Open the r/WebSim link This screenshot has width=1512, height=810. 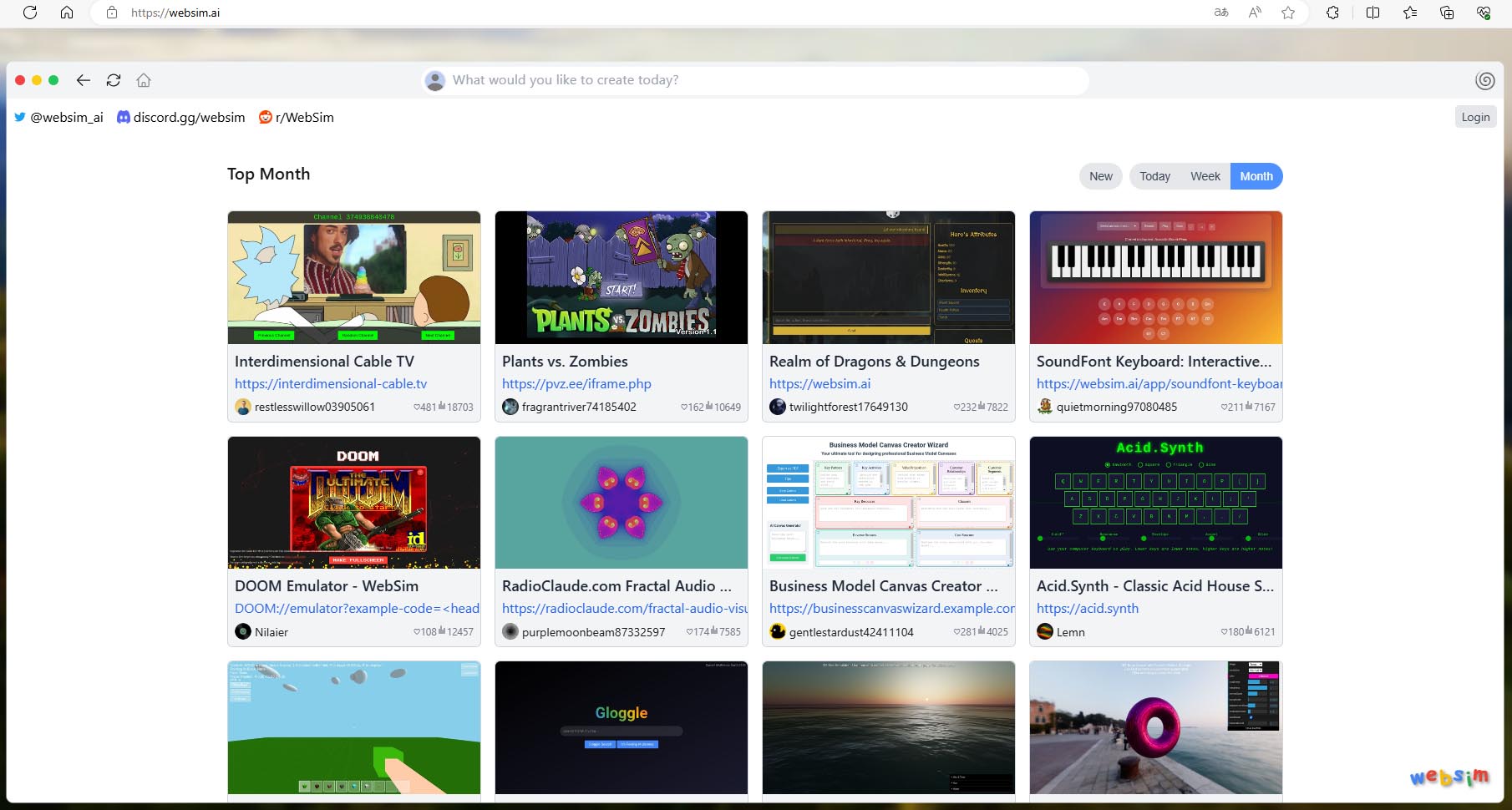[305, 117]
